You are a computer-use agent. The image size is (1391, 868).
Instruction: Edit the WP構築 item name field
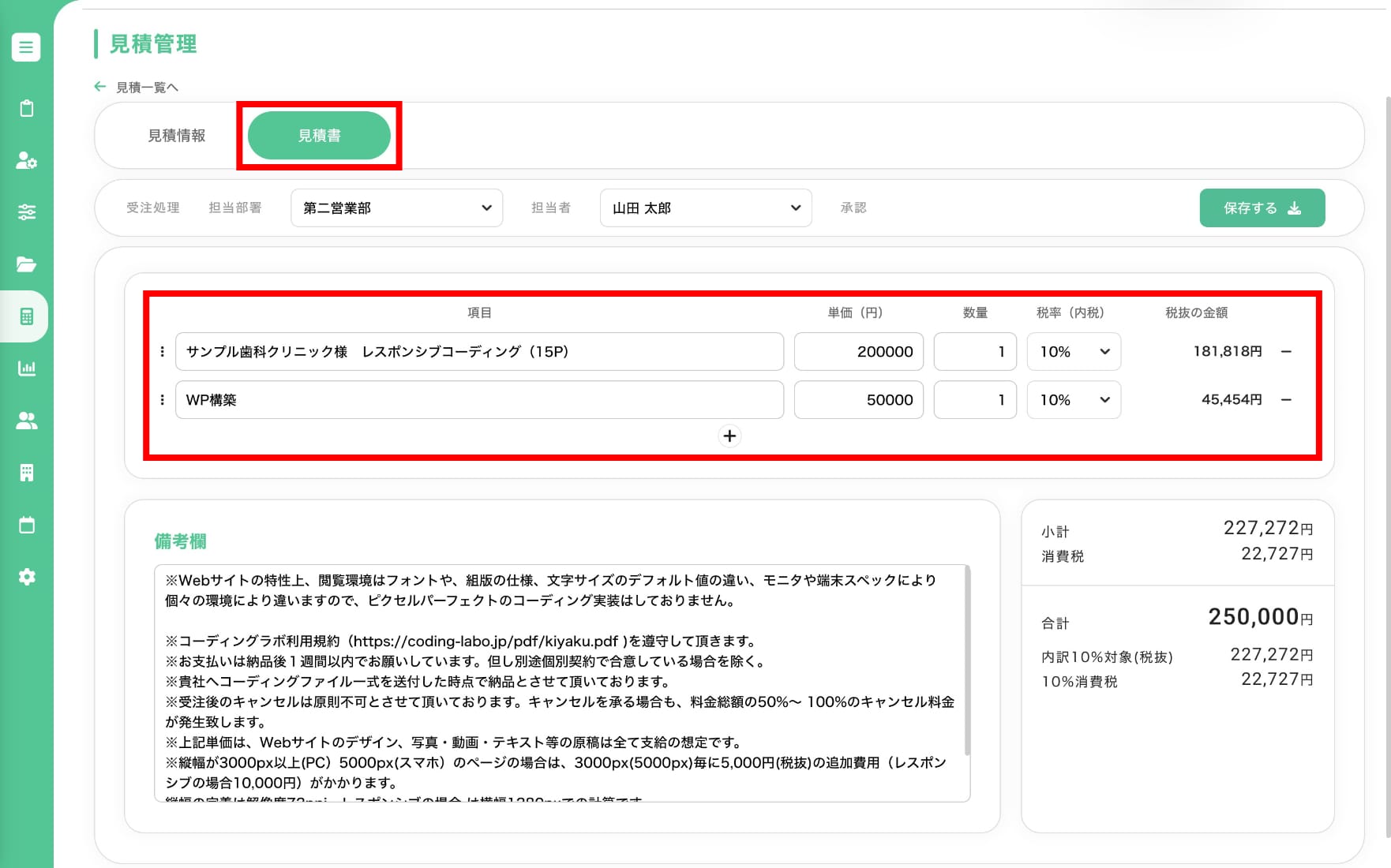coord(479,400)
